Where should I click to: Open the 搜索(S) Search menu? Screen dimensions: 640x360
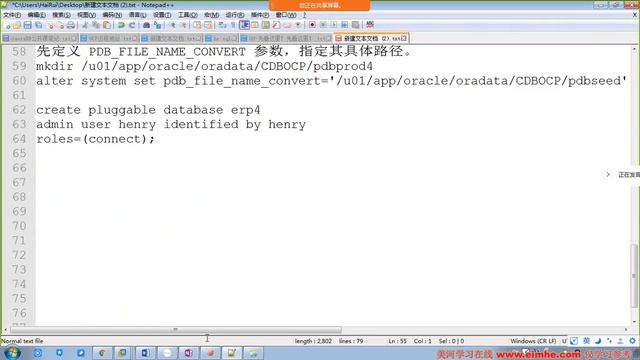(x=61, y=15)
